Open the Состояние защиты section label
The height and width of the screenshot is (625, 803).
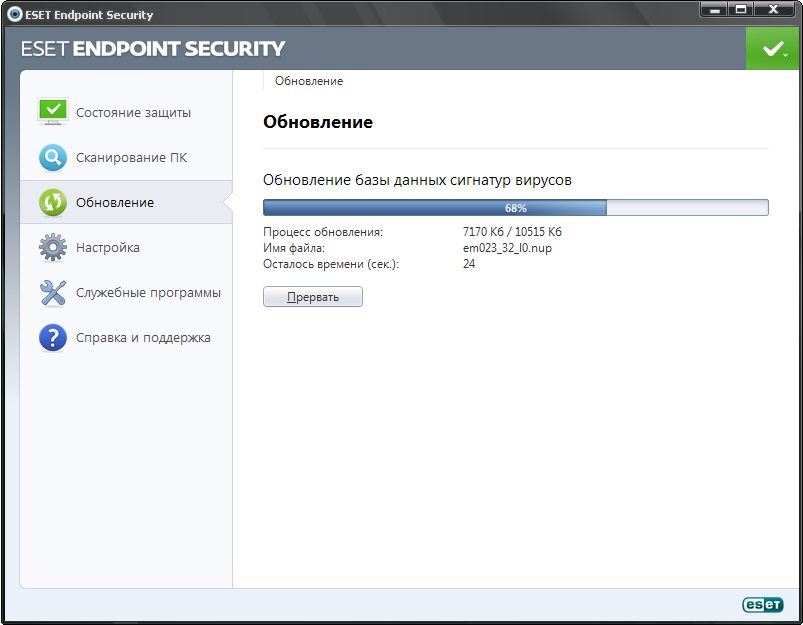click(x=133, y=113)
